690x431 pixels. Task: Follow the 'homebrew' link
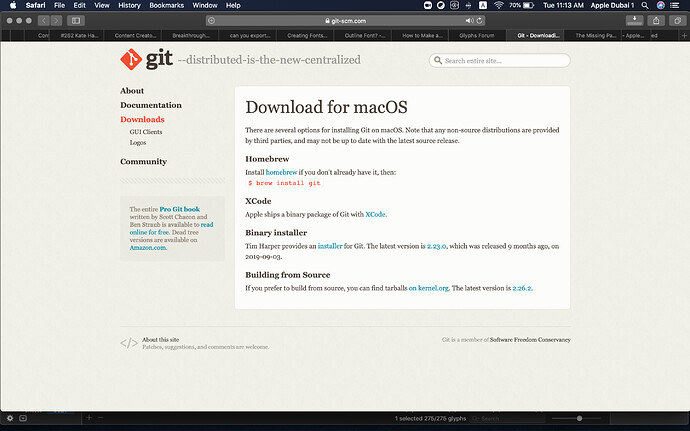[282, 172]
